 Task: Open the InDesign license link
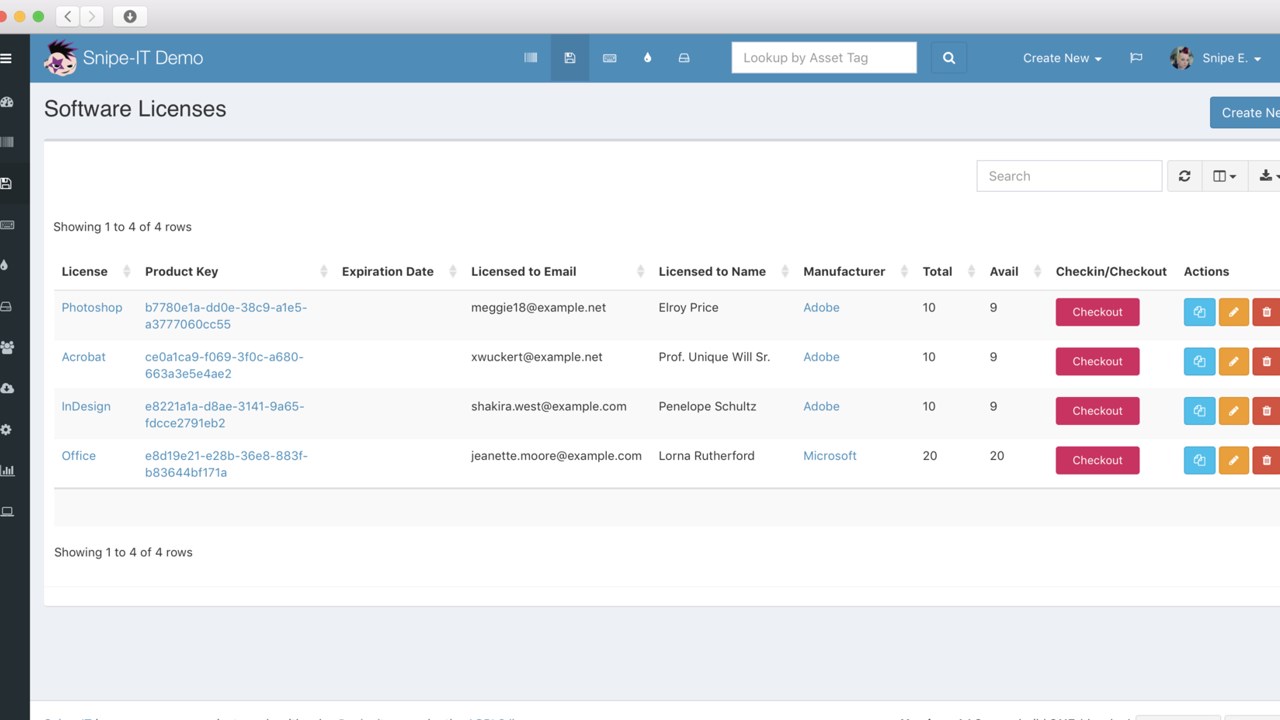(x=86, y=407)
